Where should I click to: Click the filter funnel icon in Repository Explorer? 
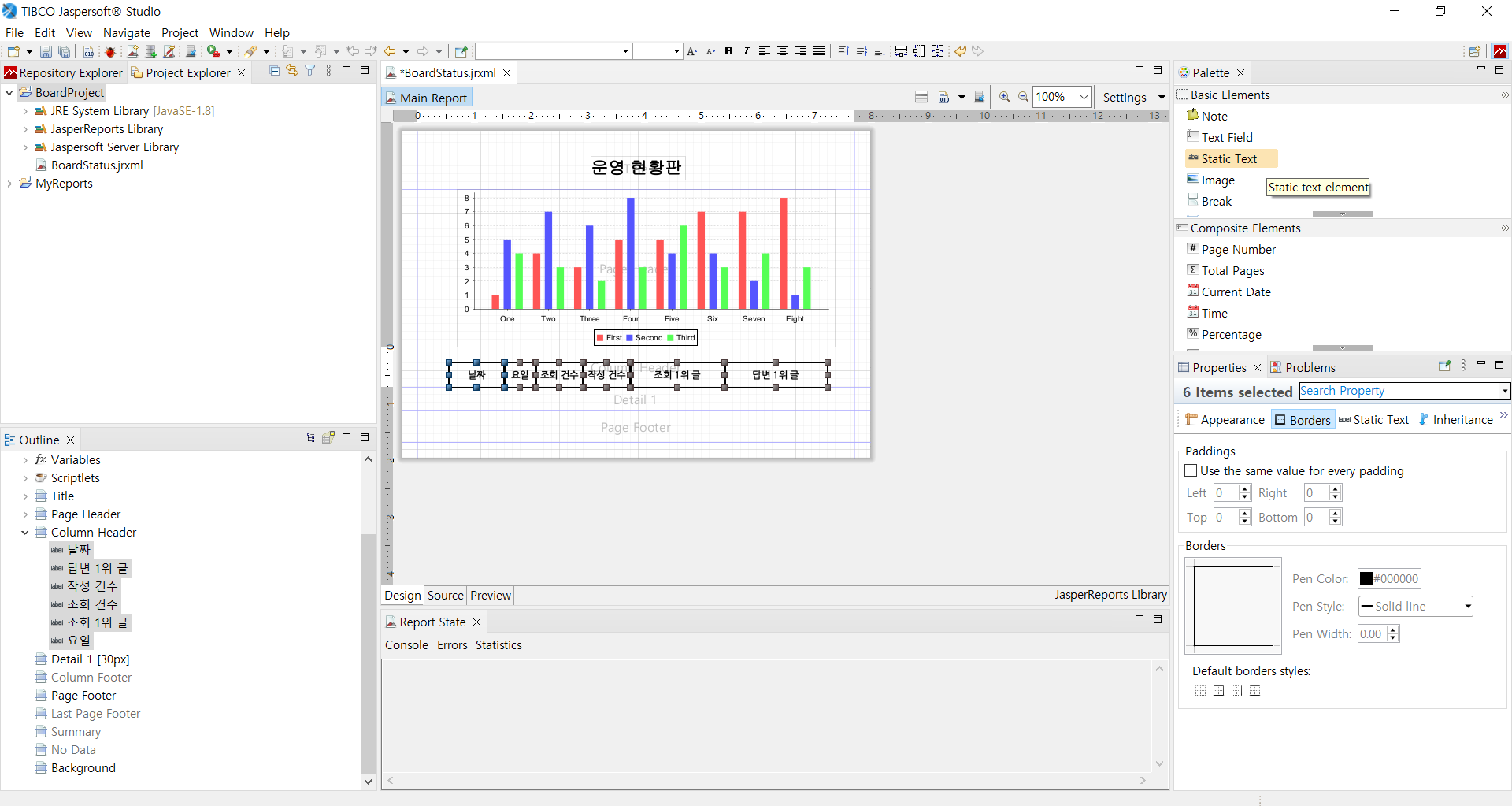coord(310,71)
